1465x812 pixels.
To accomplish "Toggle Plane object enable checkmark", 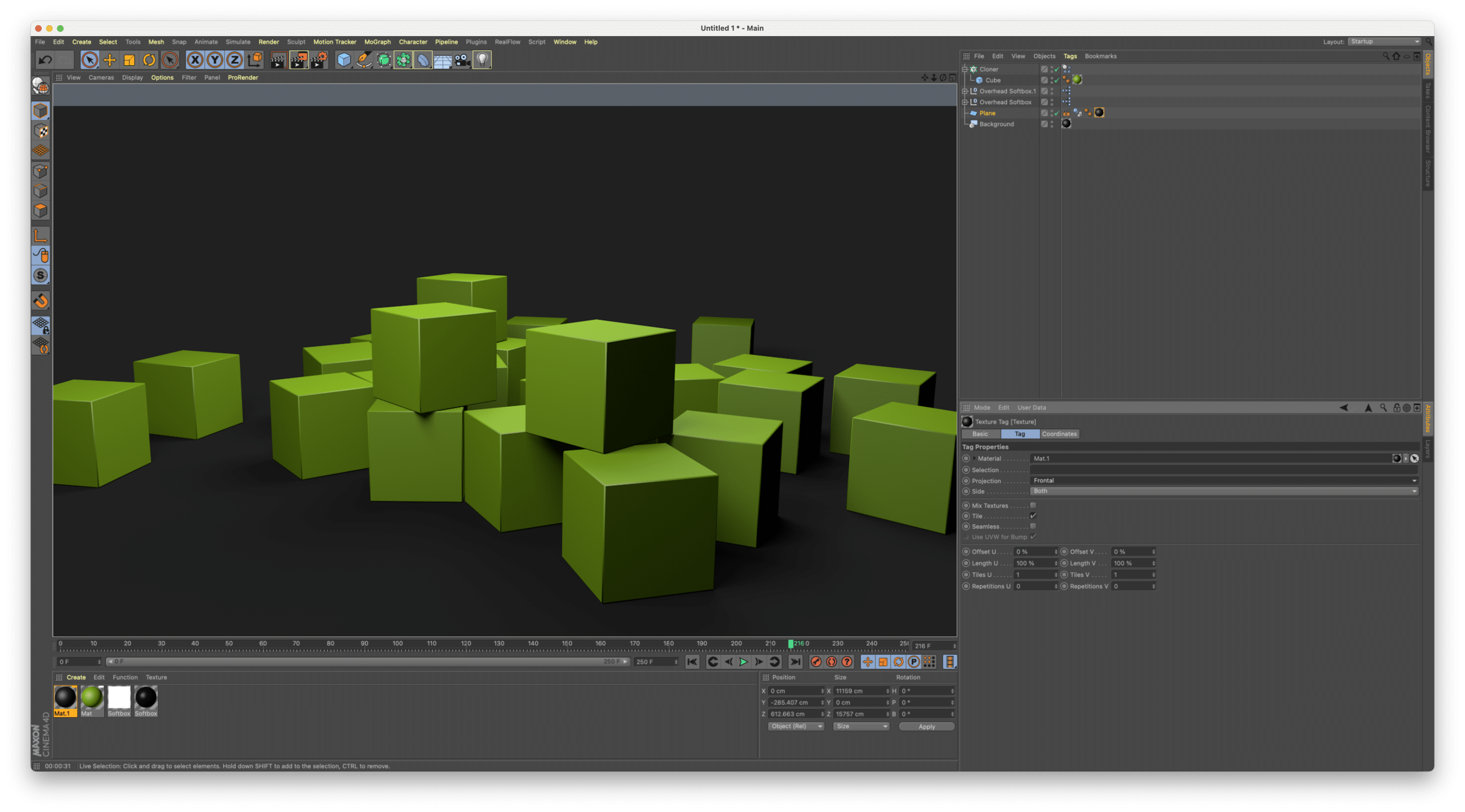I will tap(1056, 113).
